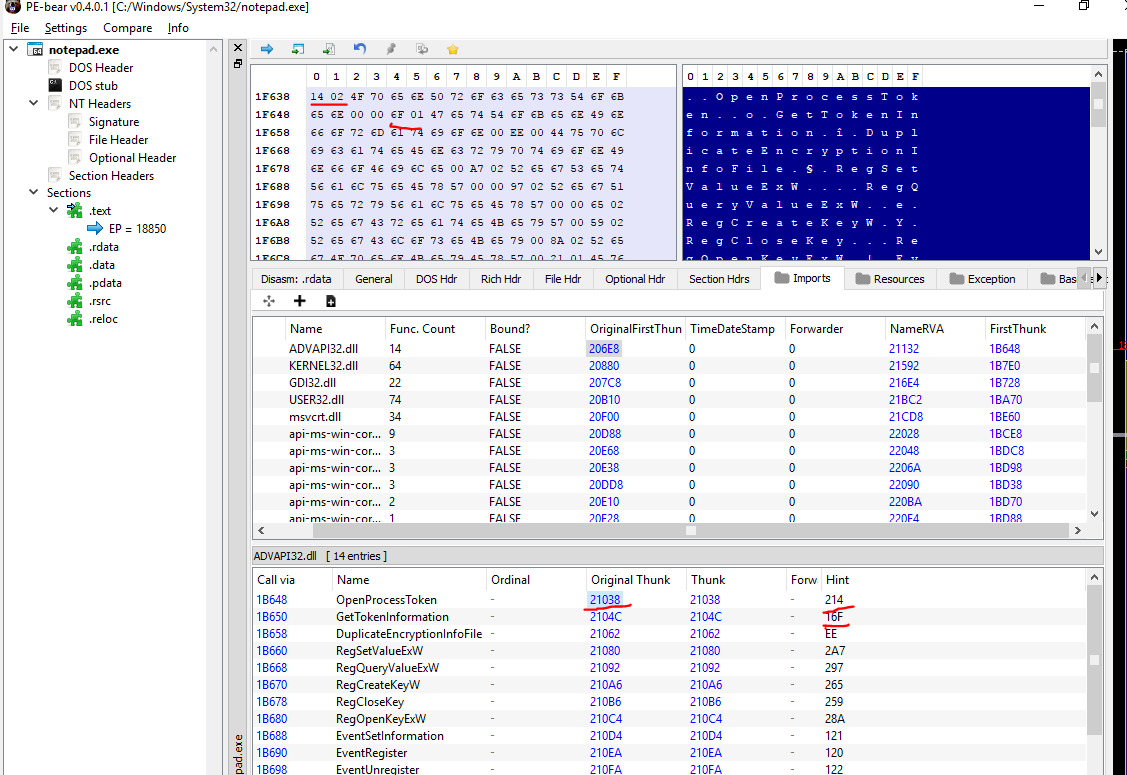Switch to the Optional Hdr tab
This screenshot has width=1127, height=775.
click(x=634, y=279)
